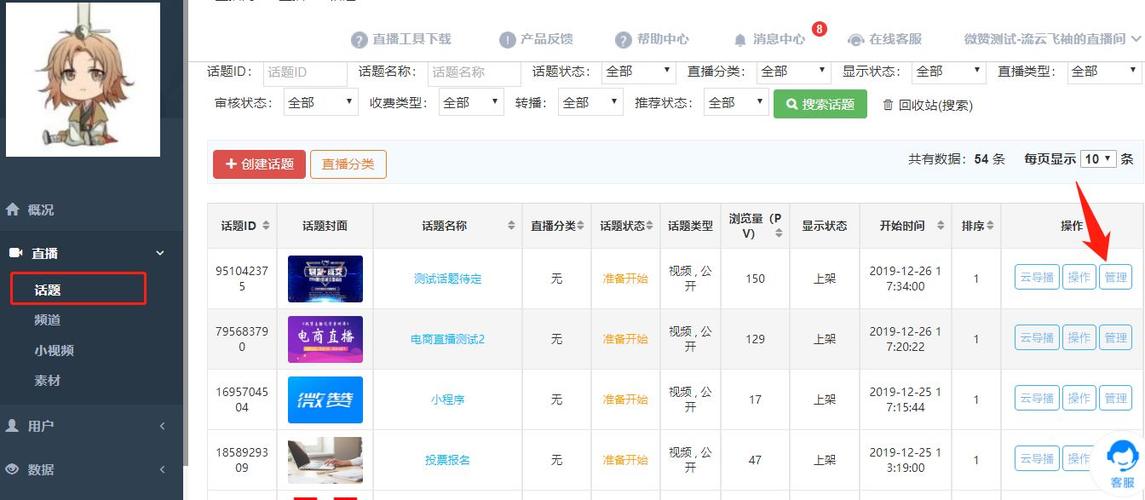
Task: Click the 150 page-view count cell
Action: click(755, 278)
